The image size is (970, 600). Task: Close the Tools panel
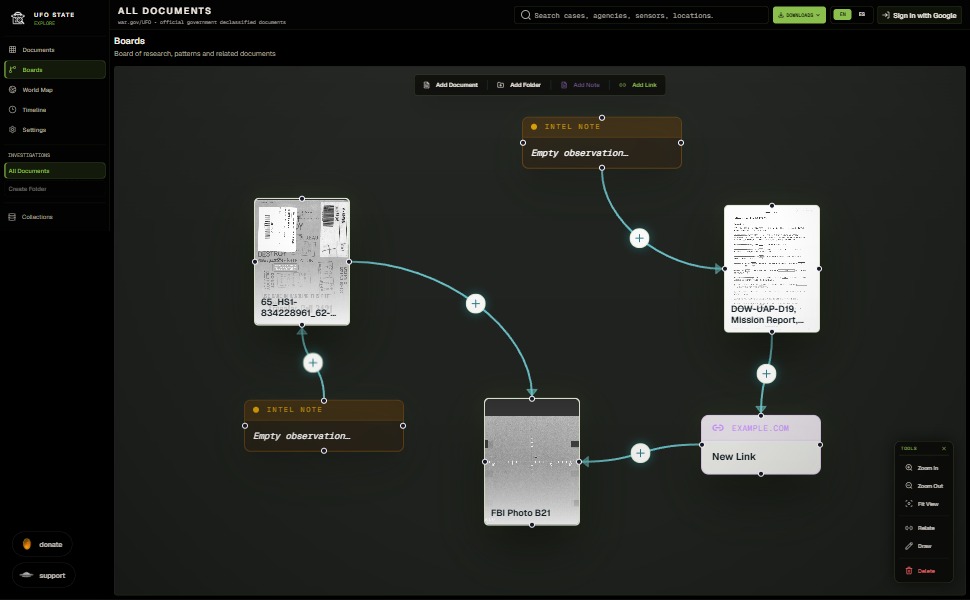coord(944,448)
